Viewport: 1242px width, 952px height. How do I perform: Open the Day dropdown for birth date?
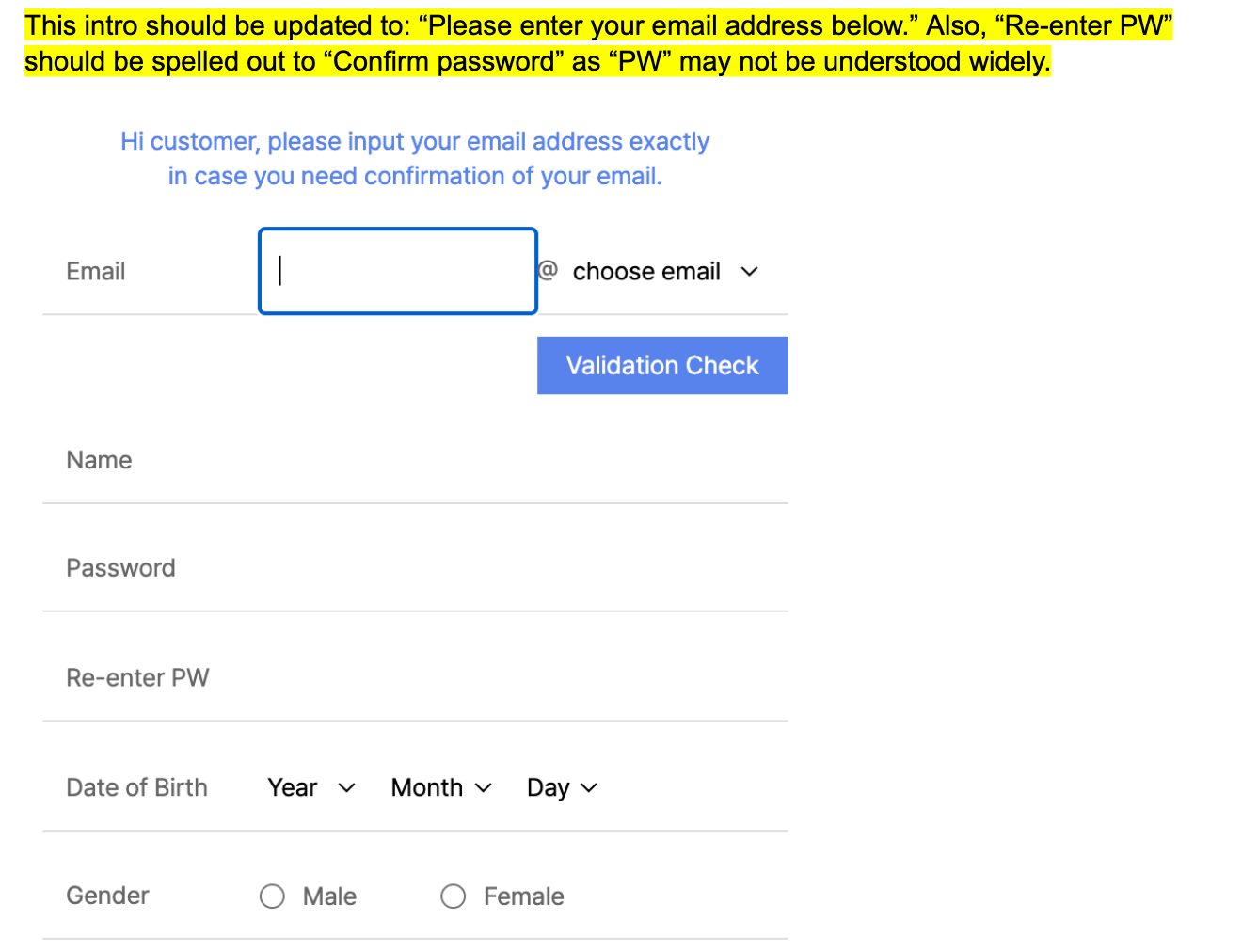[x=562, y=787]
